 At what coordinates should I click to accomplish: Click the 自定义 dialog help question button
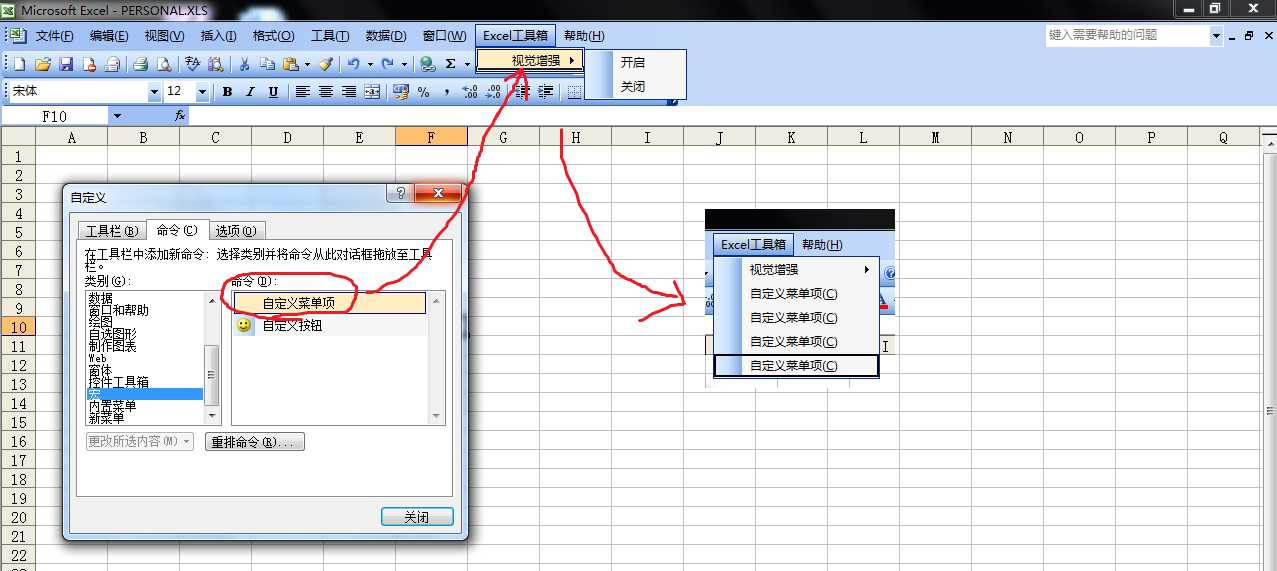(400, 195)
